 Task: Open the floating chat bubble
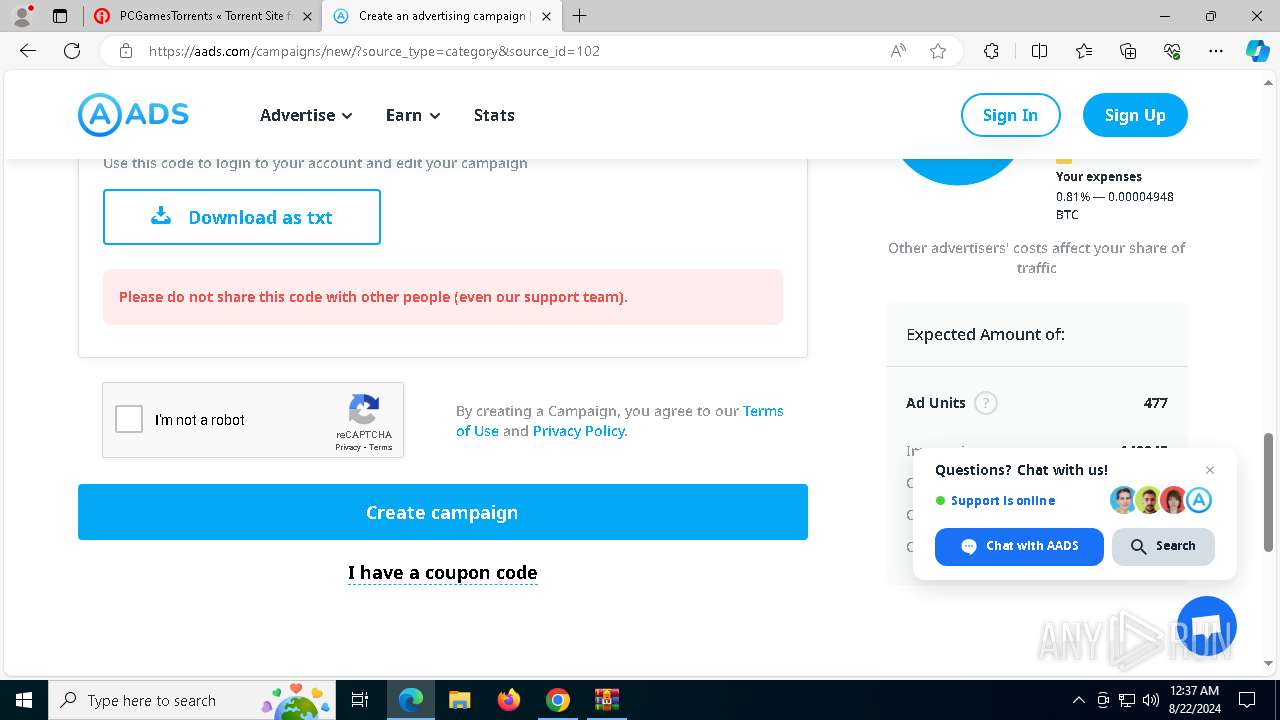[1207, 625]
